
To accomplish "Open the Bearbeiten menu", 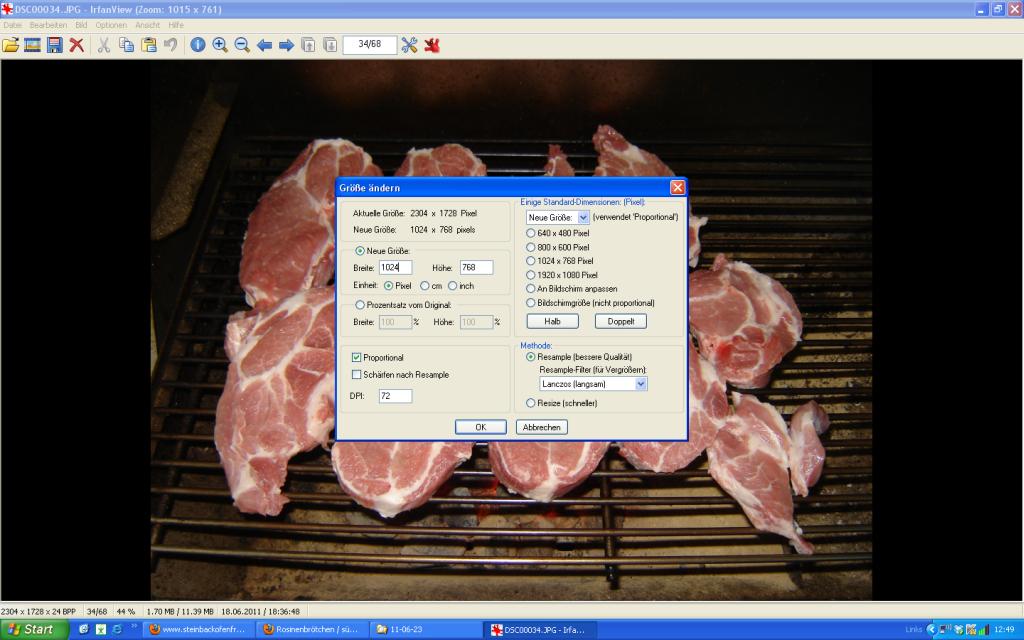I will coord(48,24).
